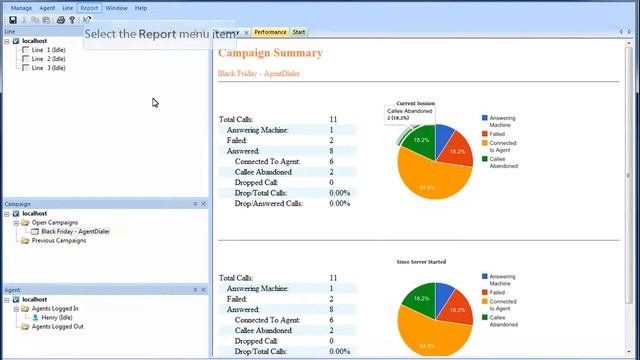Viewport: 640px width, 360px height.
Task: Pin the Agent panel with its pushpin icon
Action: click(195, 290)
